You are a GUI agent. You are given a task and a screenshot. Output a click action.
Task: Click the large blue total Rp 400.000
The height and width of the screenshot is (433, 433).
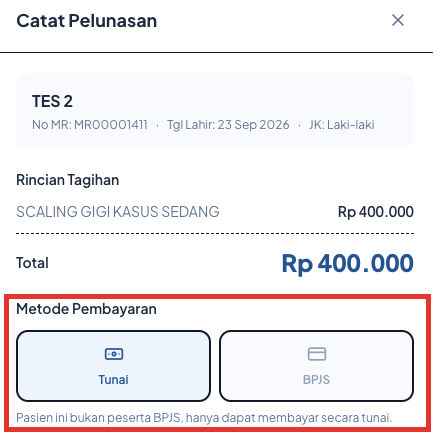point(348,264)
